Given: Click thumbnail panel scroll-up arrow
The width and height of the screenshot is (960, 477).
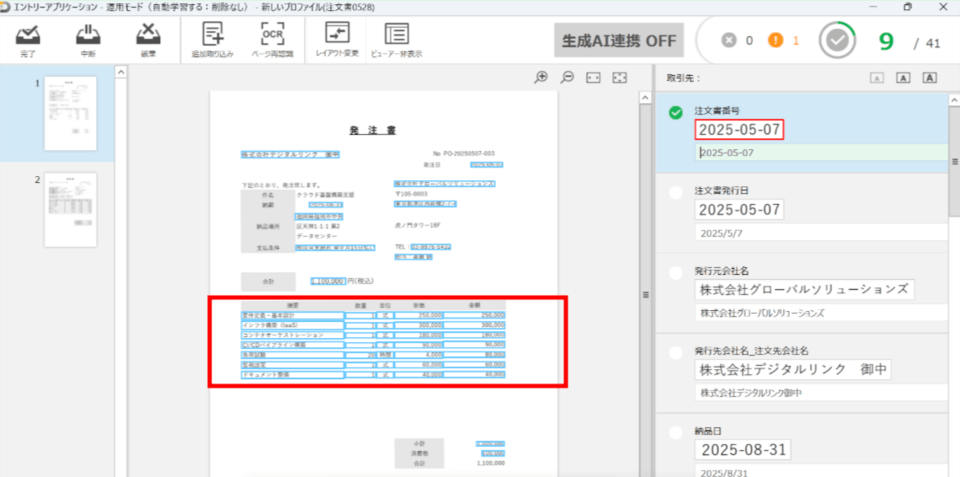Looking at the screenshot, I should tap(121, 72).
